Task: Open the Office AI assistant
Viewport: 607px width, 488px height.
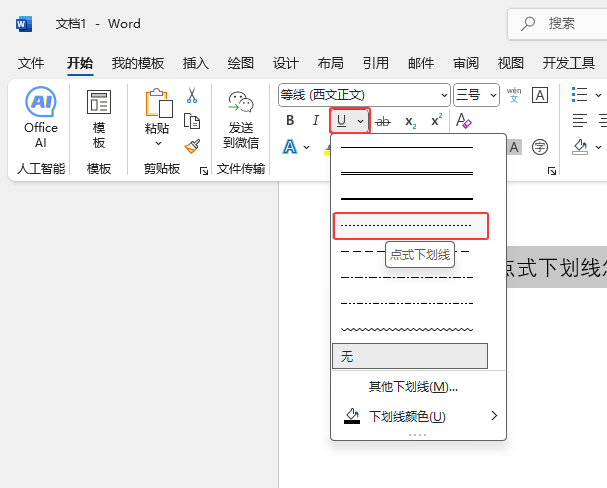Action: pyautogui.click(x=41, y=117)
